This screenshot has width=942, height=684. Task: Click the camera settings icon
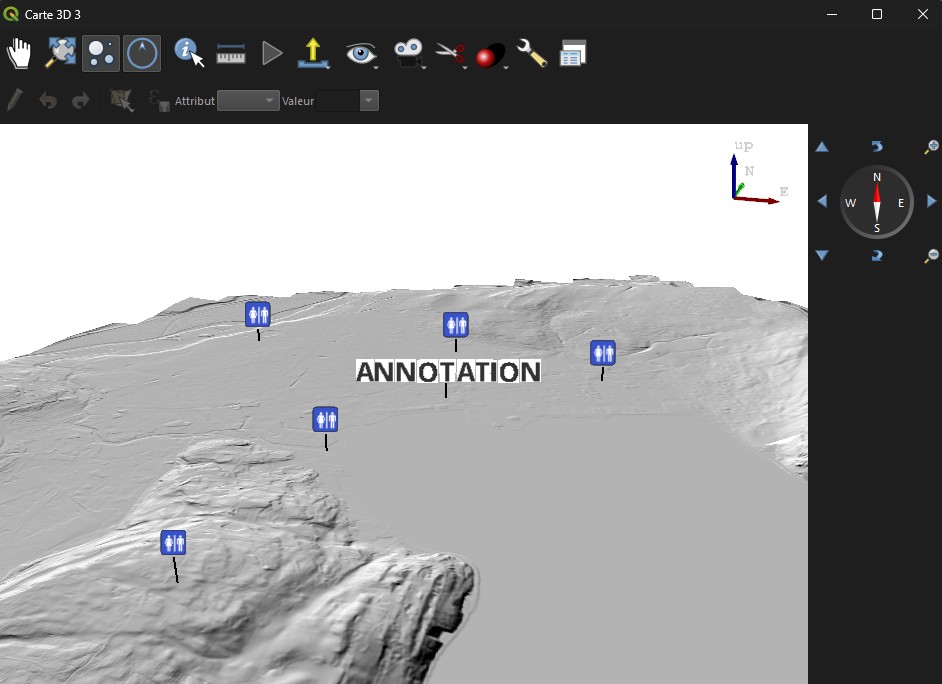pyautogui.click(x=408, y=53)
